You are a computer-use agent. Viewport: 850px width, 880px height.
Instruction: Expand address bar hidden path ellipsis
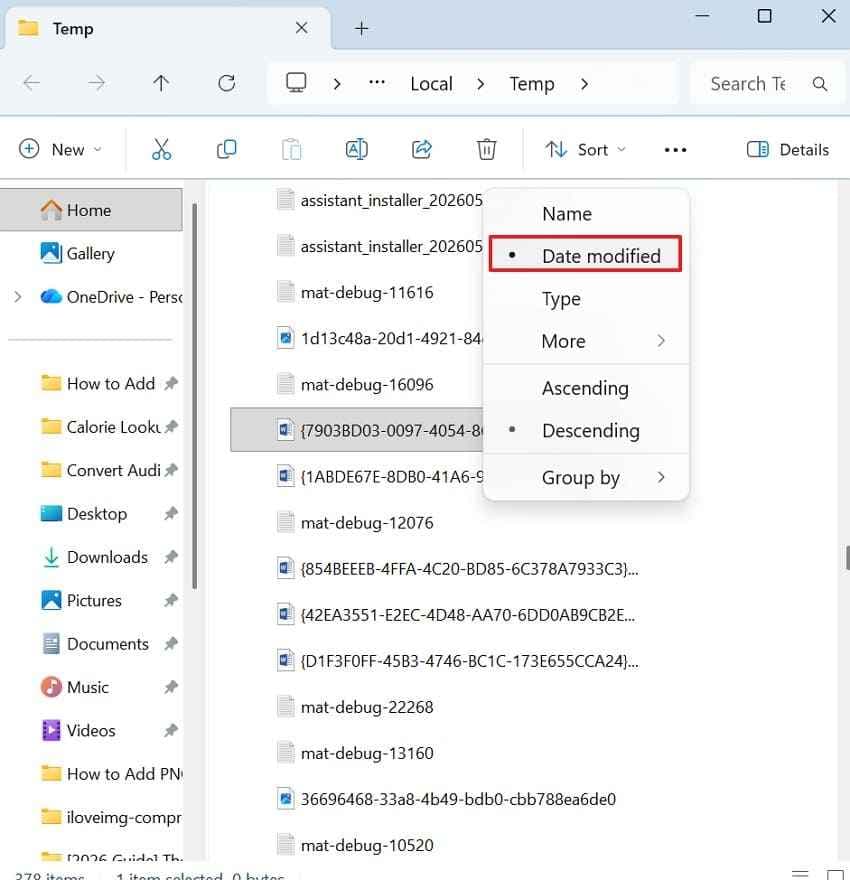[377, 83]
